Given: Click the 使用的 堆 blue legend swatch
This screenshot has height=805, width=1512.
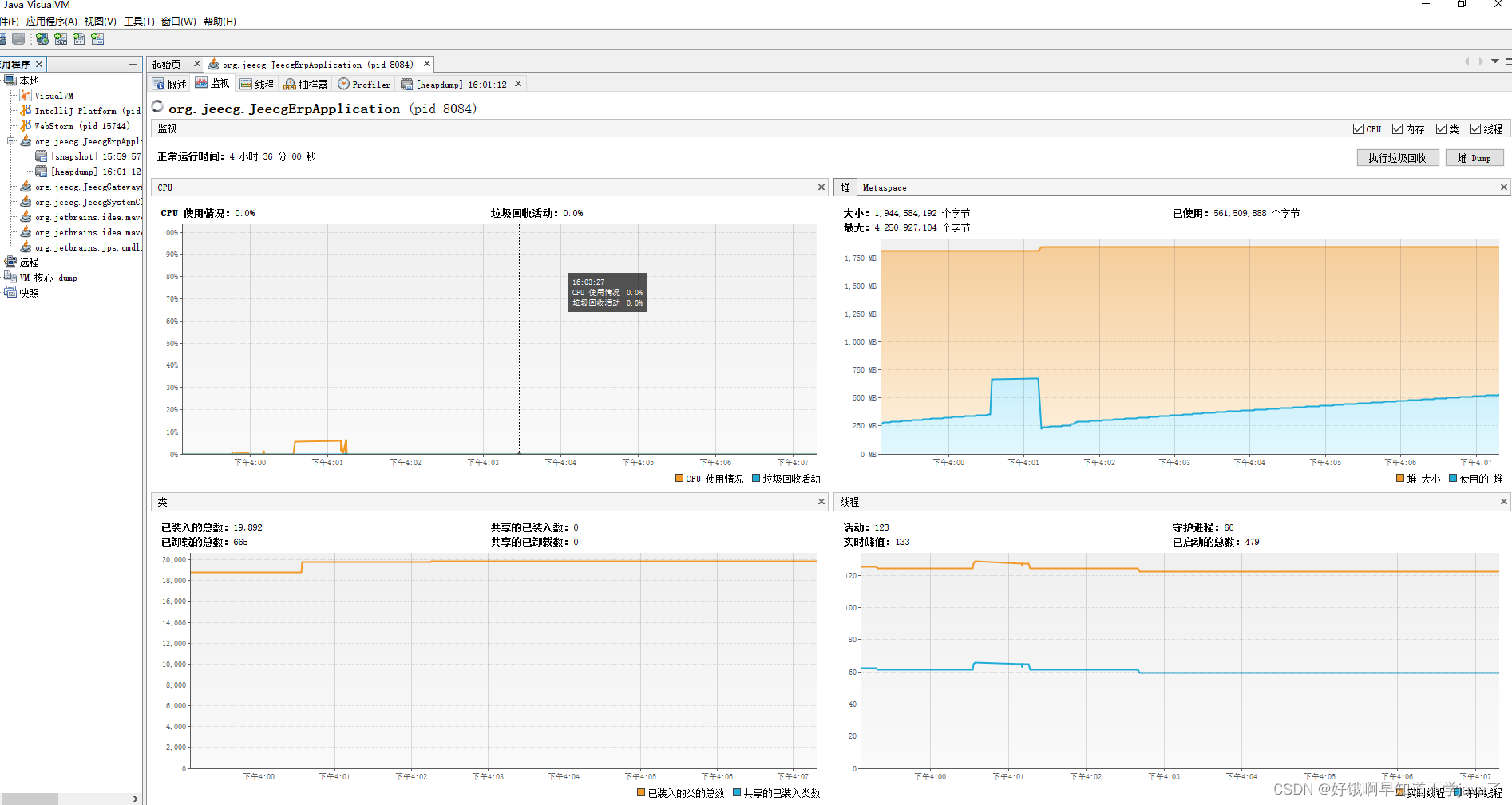Looking at the screenshot, I should [1454, 479].
